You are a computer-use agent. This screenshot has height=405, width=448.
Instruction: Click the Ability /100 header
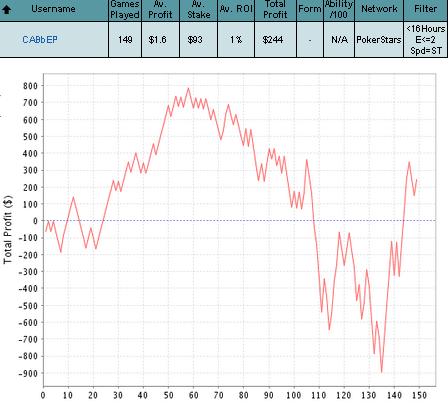click(x=339, y=9)
